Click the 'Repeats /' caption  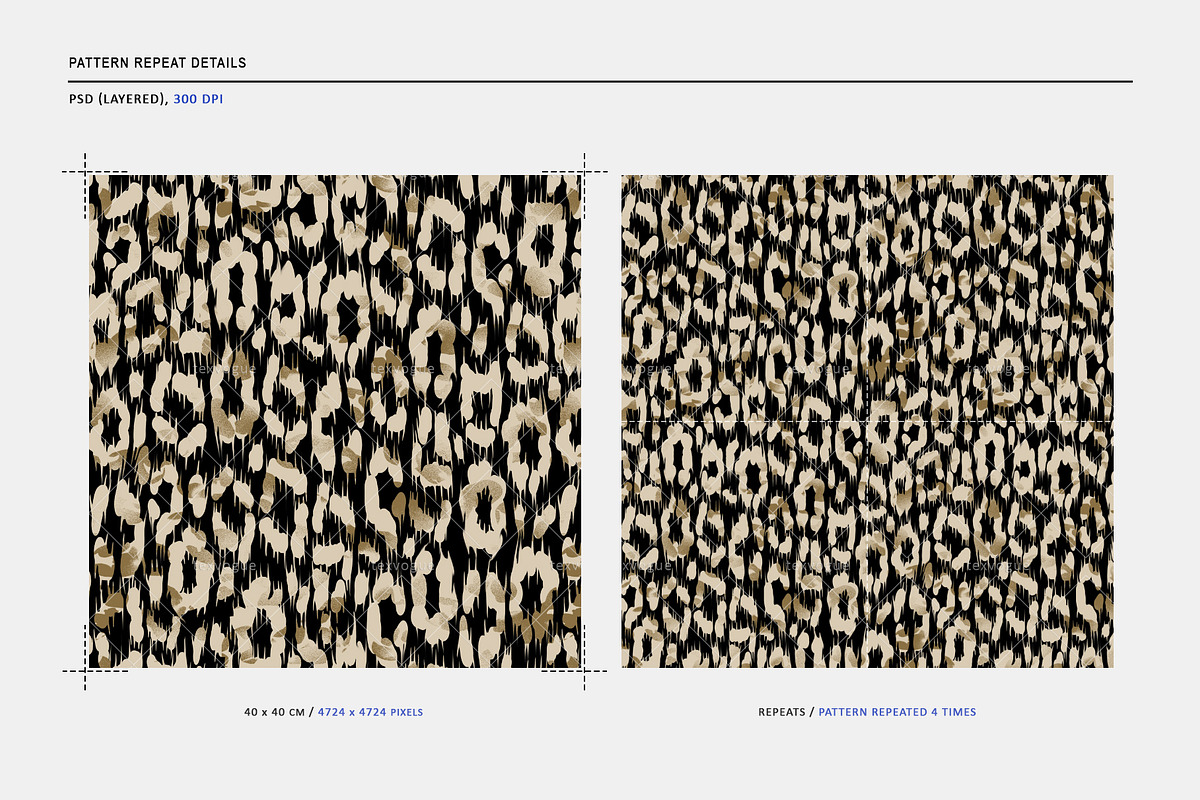(786, 712)
